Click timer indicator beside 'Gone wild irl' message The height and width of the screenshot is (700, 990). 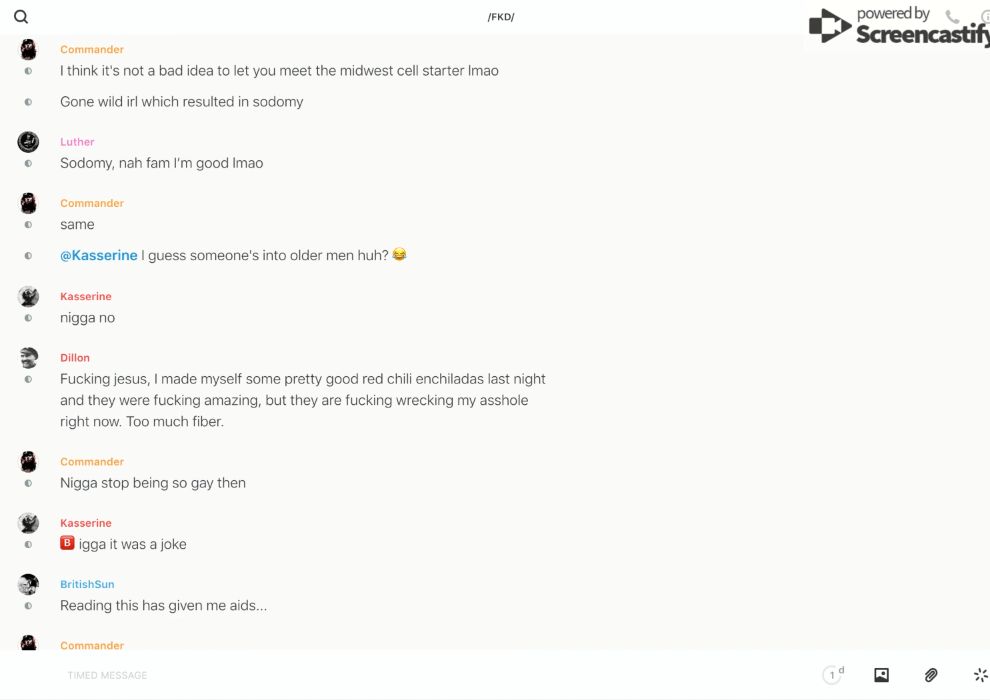click(28, 102)
